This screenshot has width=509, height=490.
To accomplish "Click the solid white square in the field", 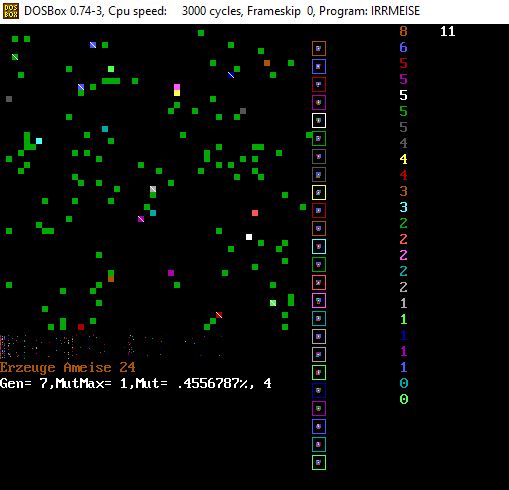I will click(x=249, y=237).
